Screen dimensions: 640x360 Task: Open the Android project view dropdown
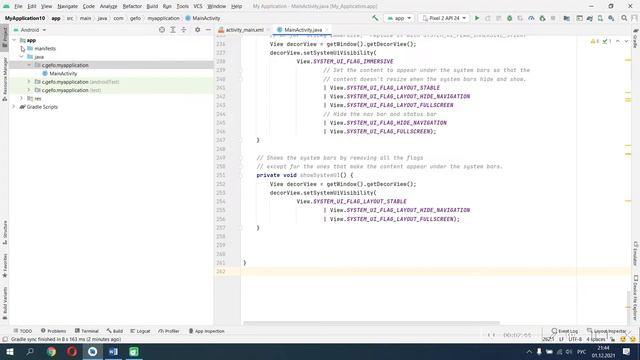pos(30,30)
